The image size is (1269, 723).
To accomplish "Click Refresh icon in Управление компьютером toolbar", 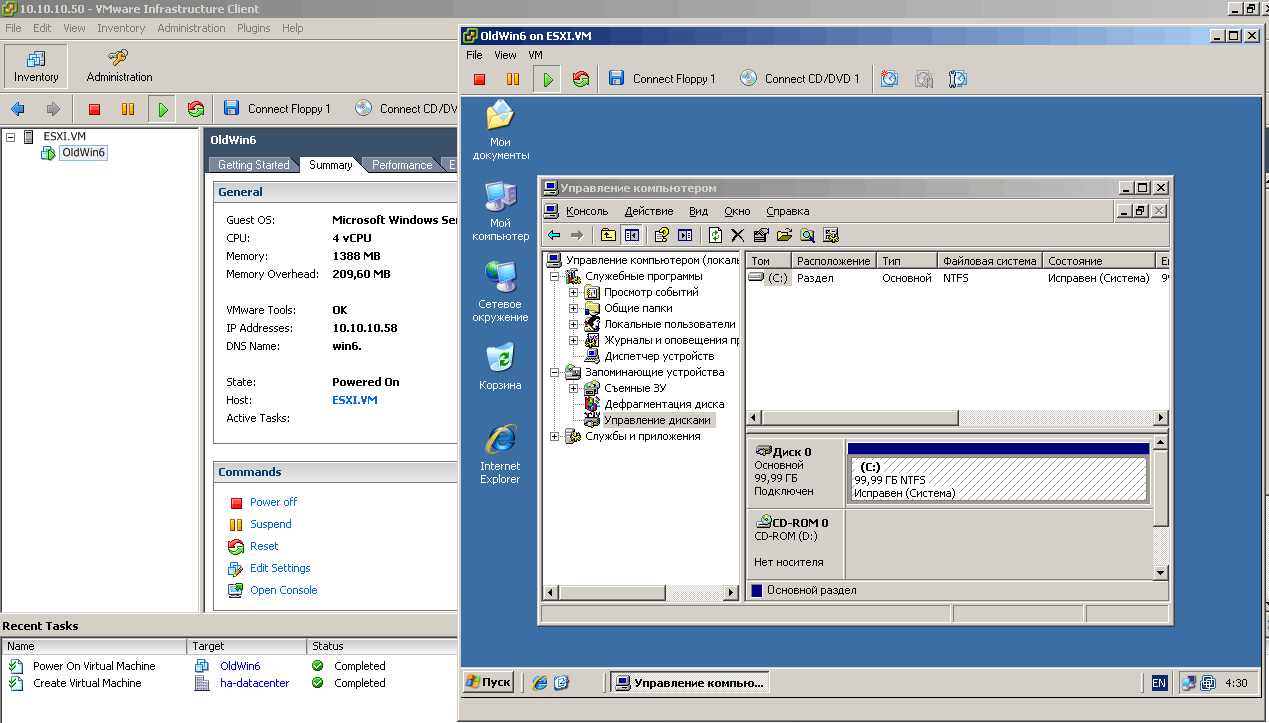I will pos(715,235).
